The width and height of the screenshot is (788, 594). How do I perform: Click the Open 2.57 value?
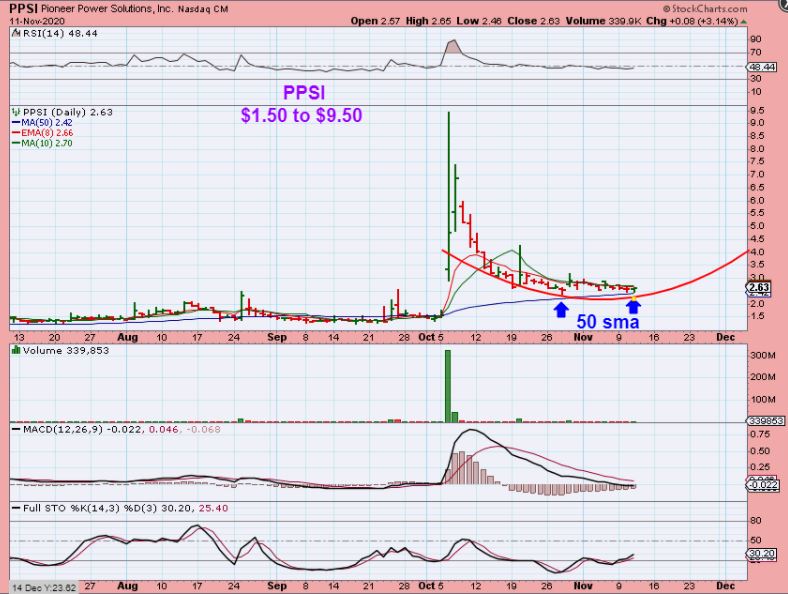click(375, 21)
